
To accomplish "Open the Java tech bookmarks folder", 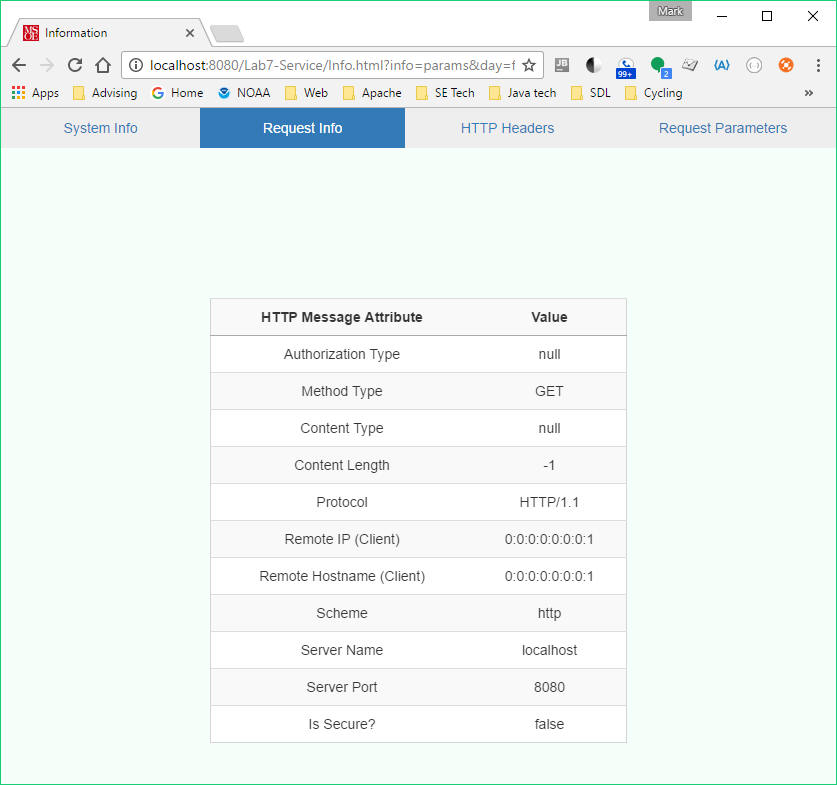I will 530,92.
